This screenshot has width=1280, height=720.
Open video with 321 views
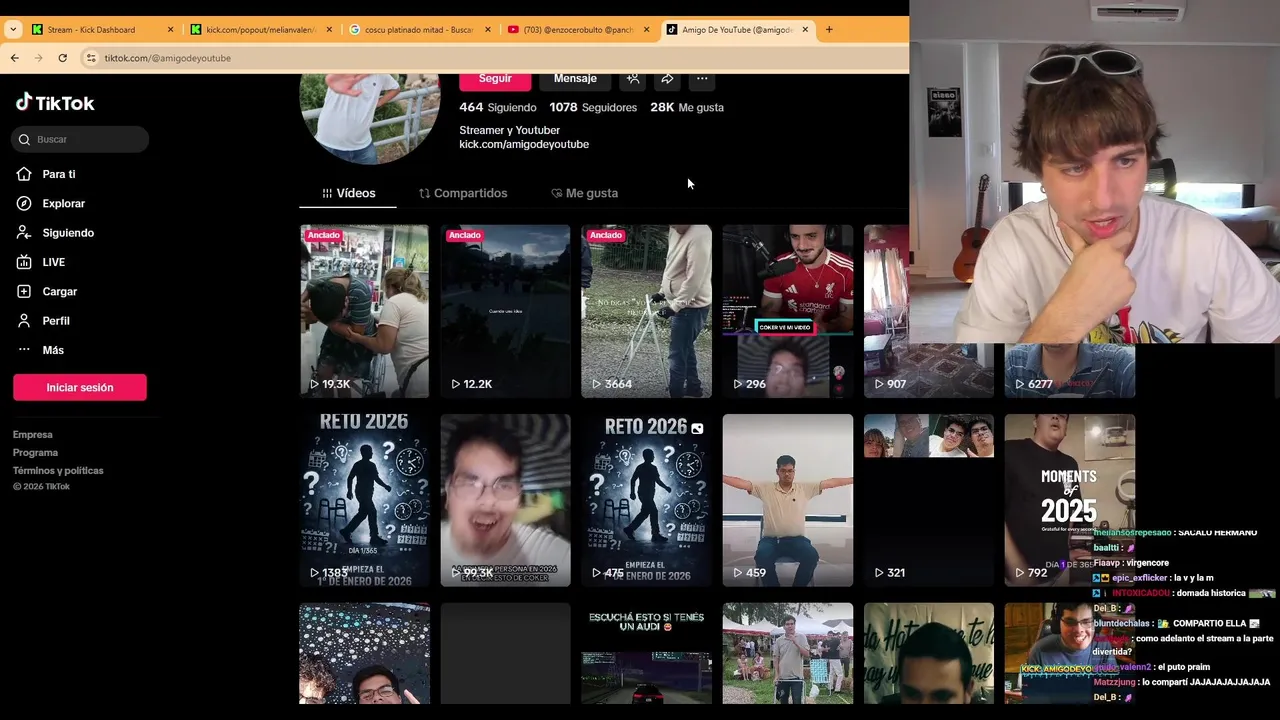929,500
